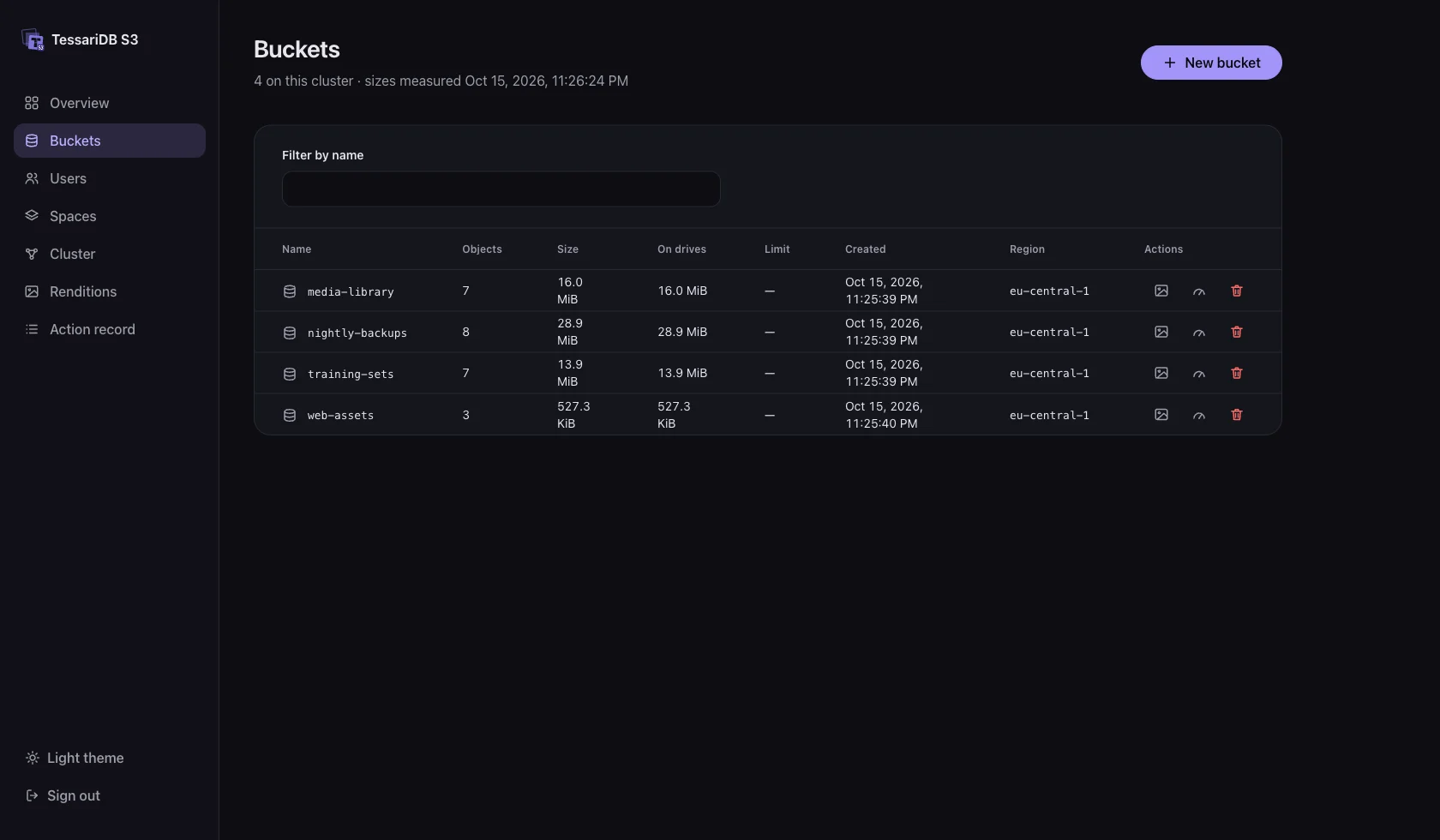Open renditions image icon for training-sets
Screen dimensions: 1440x840
tap(1161, 373)
